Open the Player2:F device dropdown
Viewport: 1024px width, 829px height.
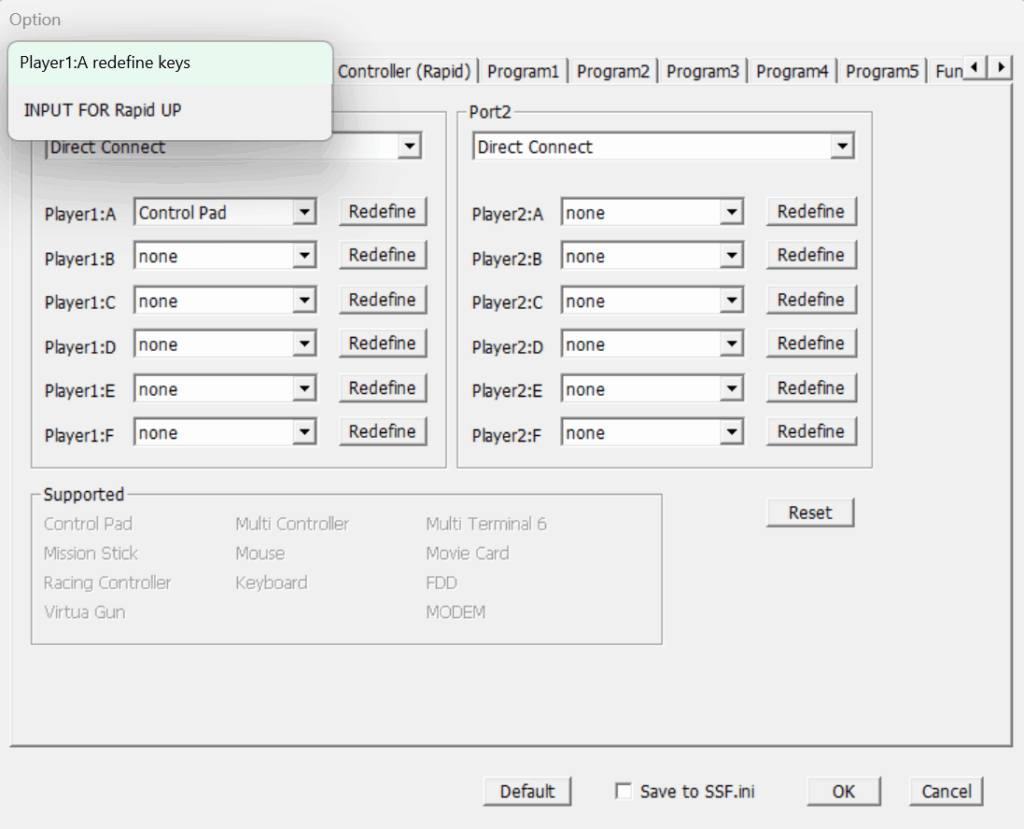click(x=732, y=433)
